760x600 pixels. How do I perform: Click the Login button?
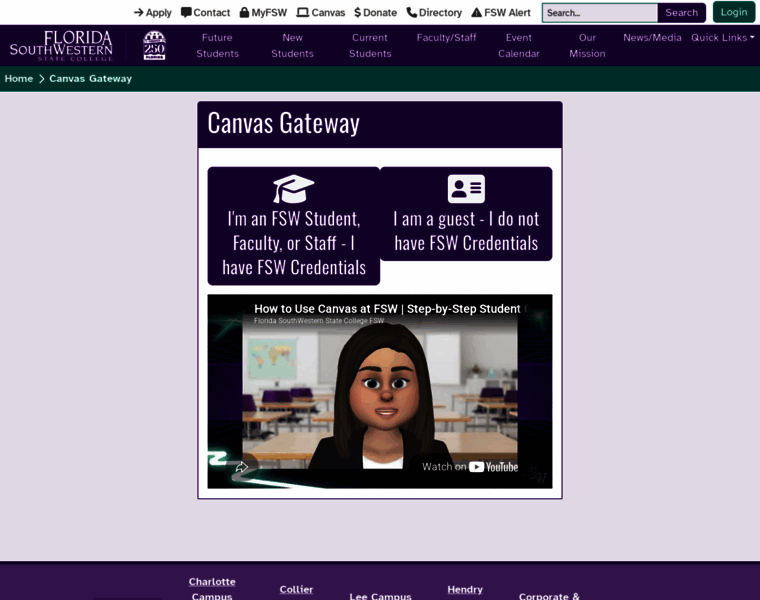(x=734, y=12)
